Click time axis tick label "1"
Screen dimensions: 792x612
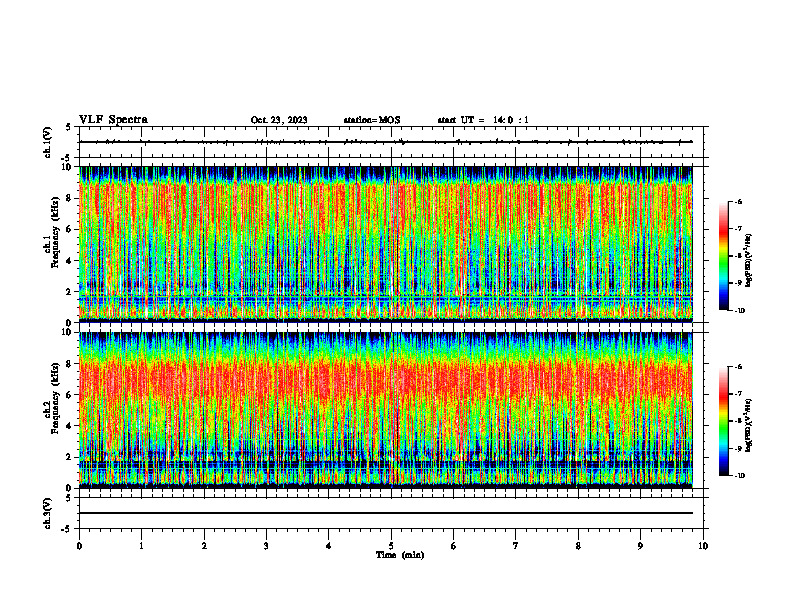tap(141, 546)
